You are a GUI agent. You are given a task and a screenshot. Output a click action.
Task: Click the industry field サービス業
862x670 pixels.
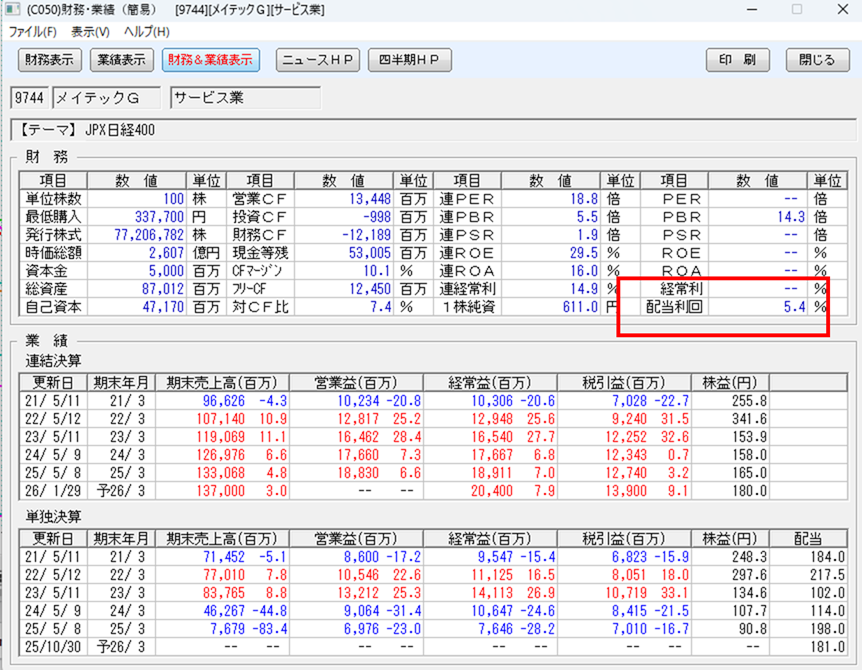coord(245,98)
